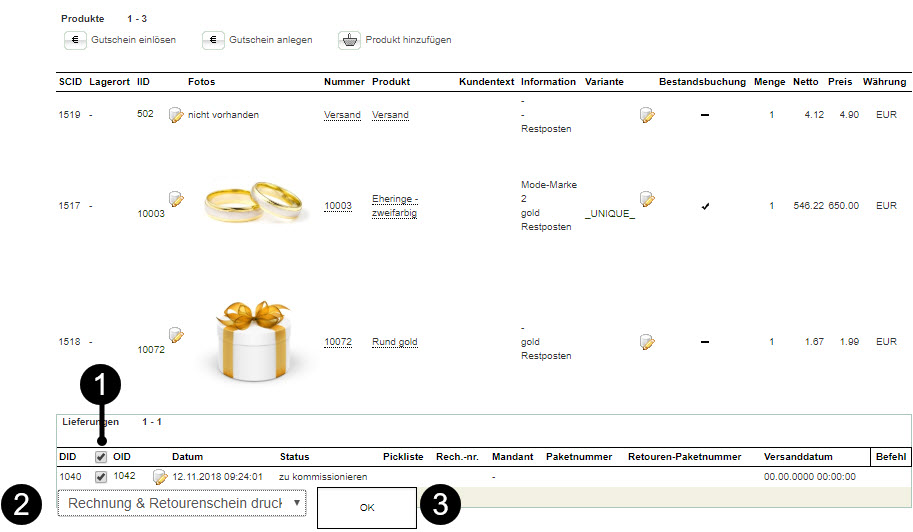Open the Eheringe - zweifarbig product link
Viewport: 913px width, 532px height.
point(395,206)
